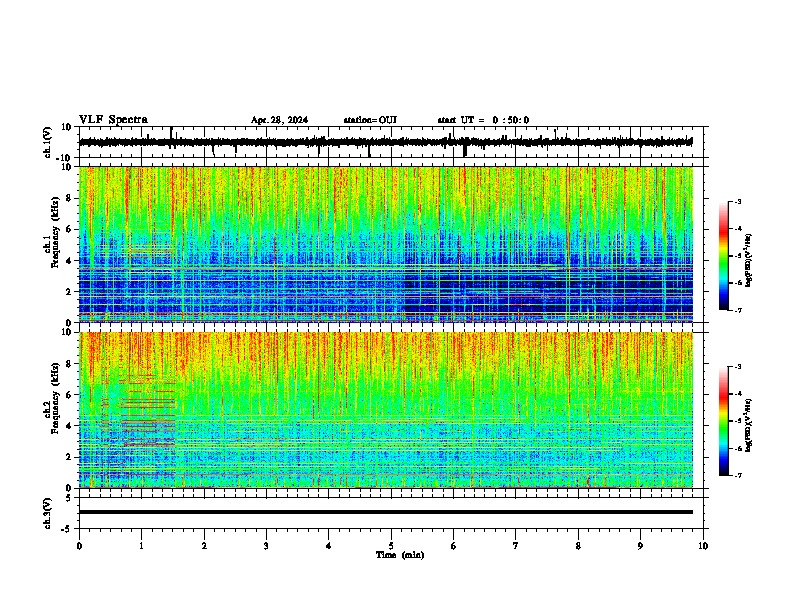Click the "4" kHz tick on ch.2 frequency axis

70,426
